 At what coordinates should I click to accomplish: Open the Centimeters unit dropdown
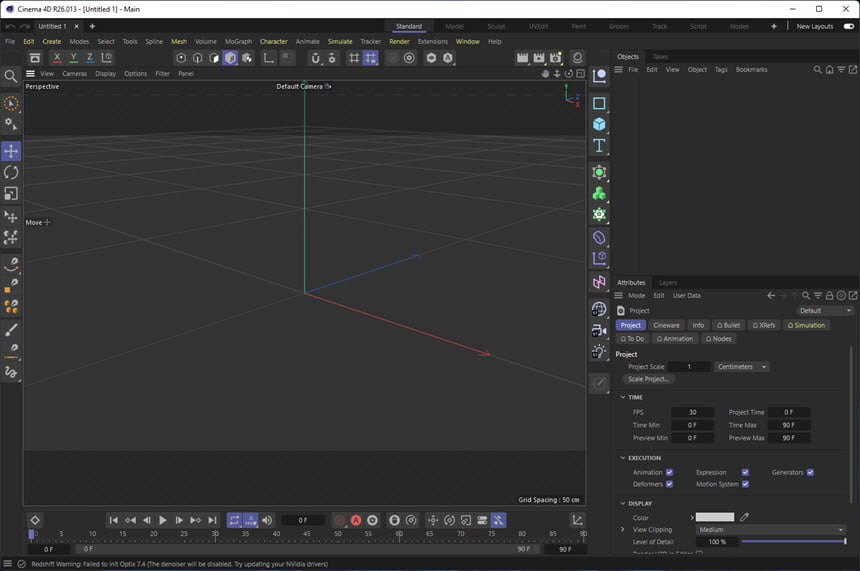pos(741,366)
